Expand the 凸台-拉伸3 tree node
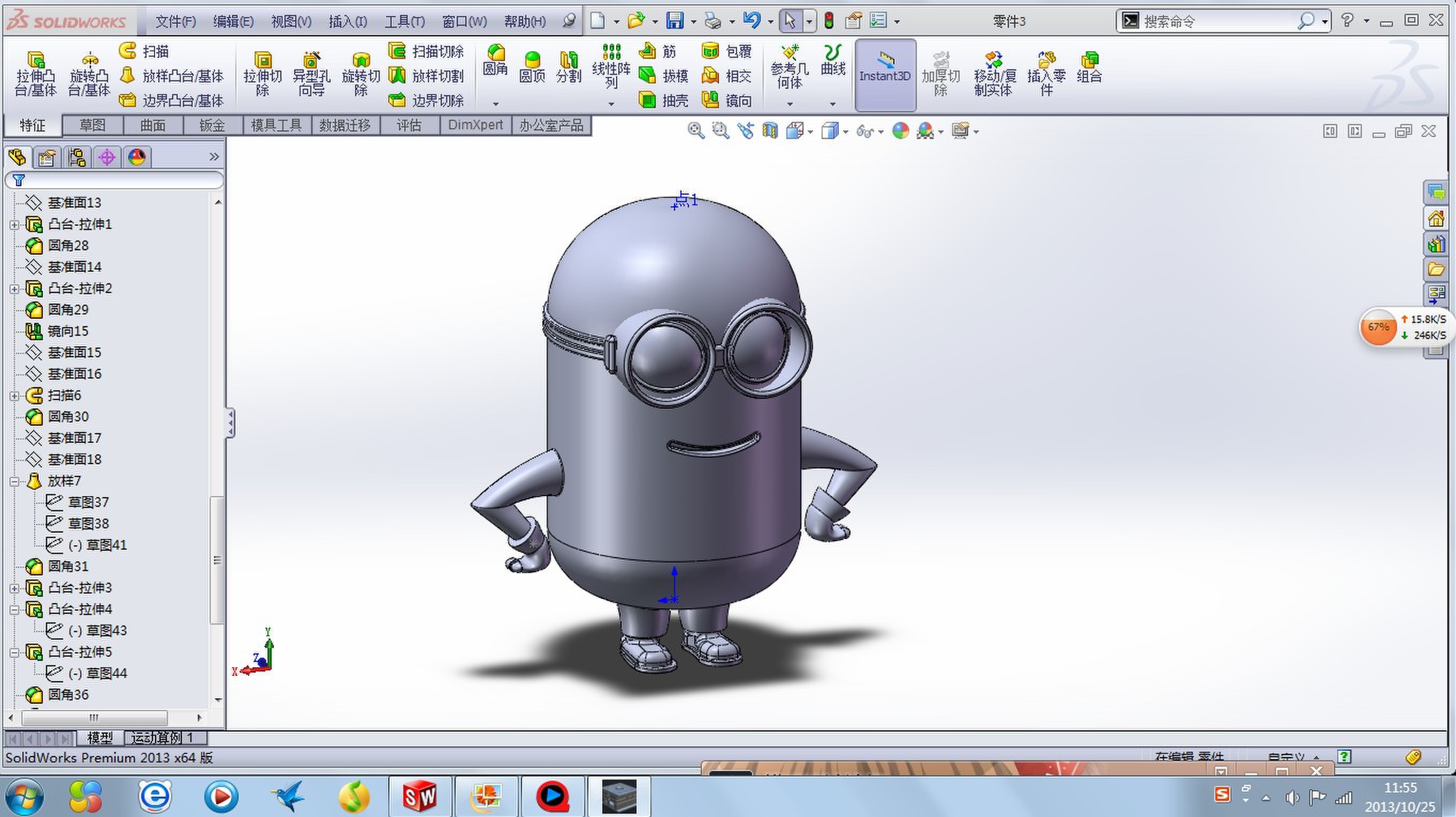The image size is (1456, 817). tap(14, 589)
